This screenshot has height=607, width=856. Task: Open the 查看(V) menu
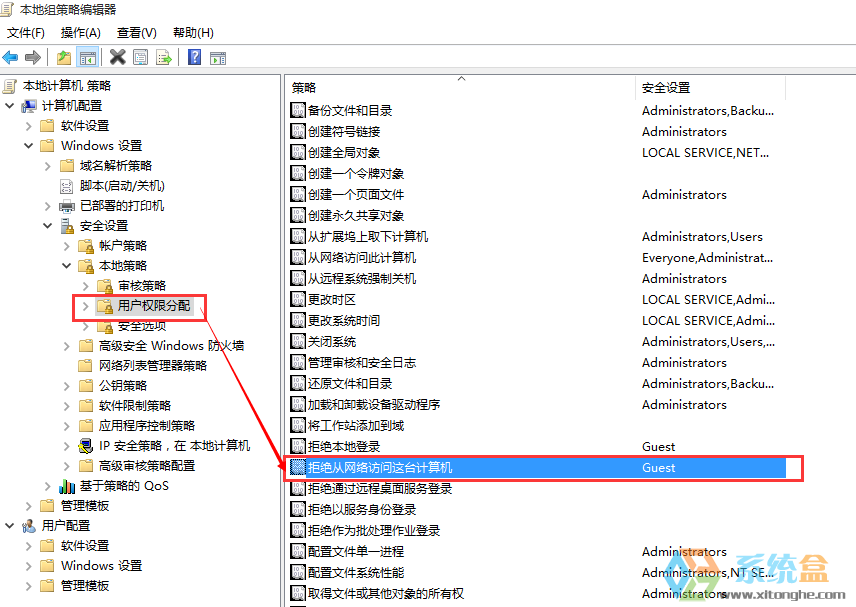click(x=136, y=33)
